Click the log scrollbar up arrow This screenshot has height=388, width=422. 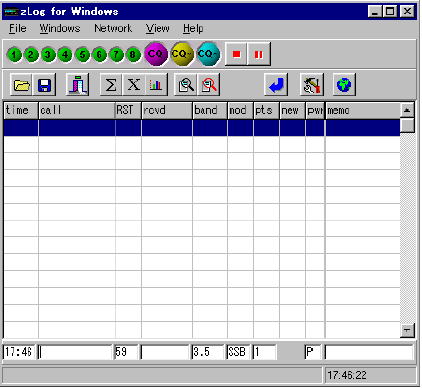click(x=407, y=110)
